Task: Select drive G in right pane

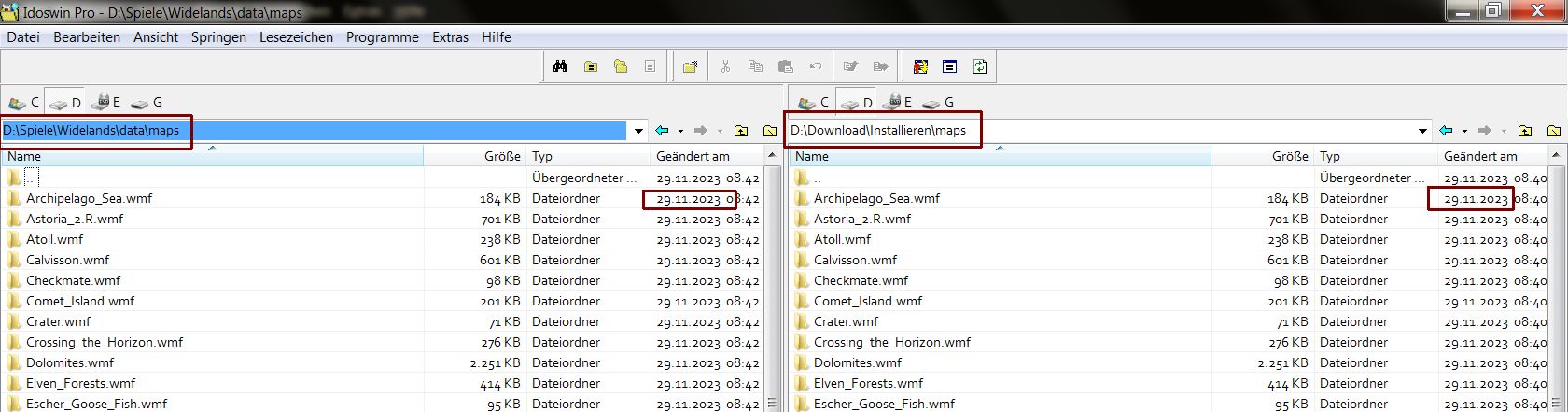Action: [939, 102]
